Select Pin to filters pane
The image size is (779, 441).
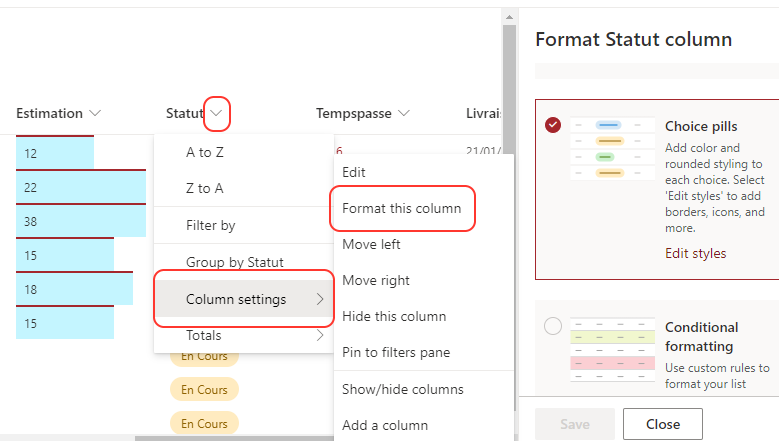(396, 352)
